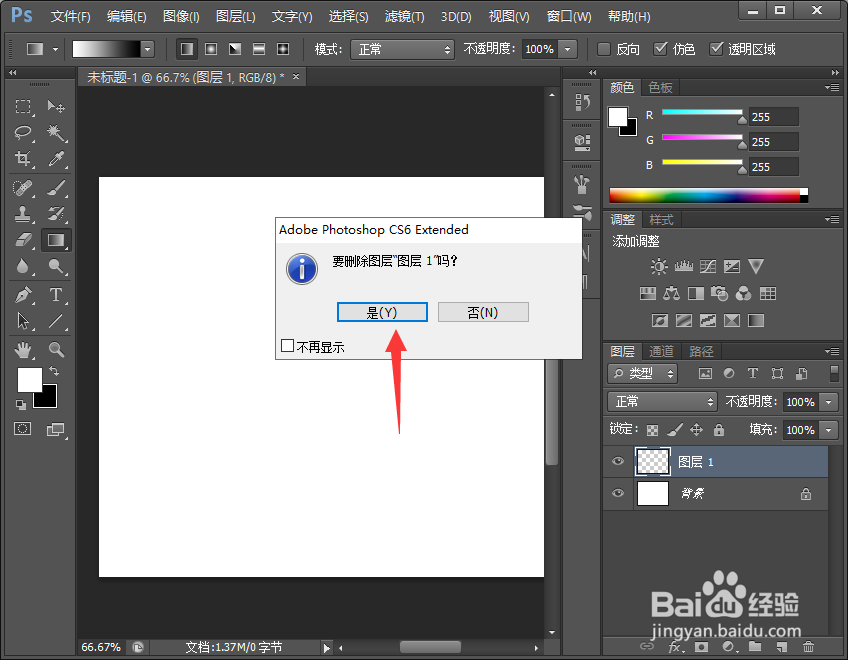Screen dimensions: 848x660
Task: Open tool preset picker arrow
Action: pos(55,49)
